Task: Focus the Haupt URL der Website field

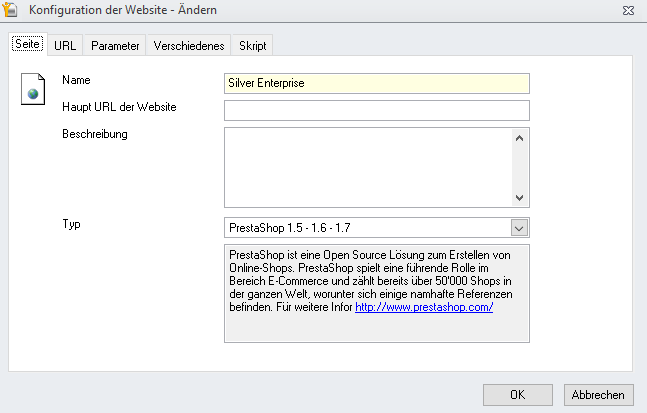Action: [x=377, y=111]
